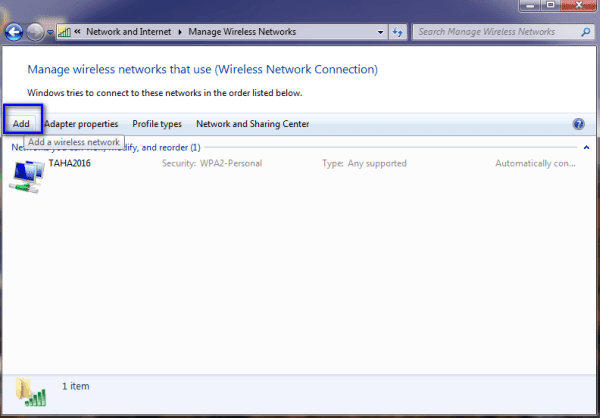This screenshot has height=418, width=600.
Task: Select the TAHA2016 network computer icon
Action: (x=27, y=174)
